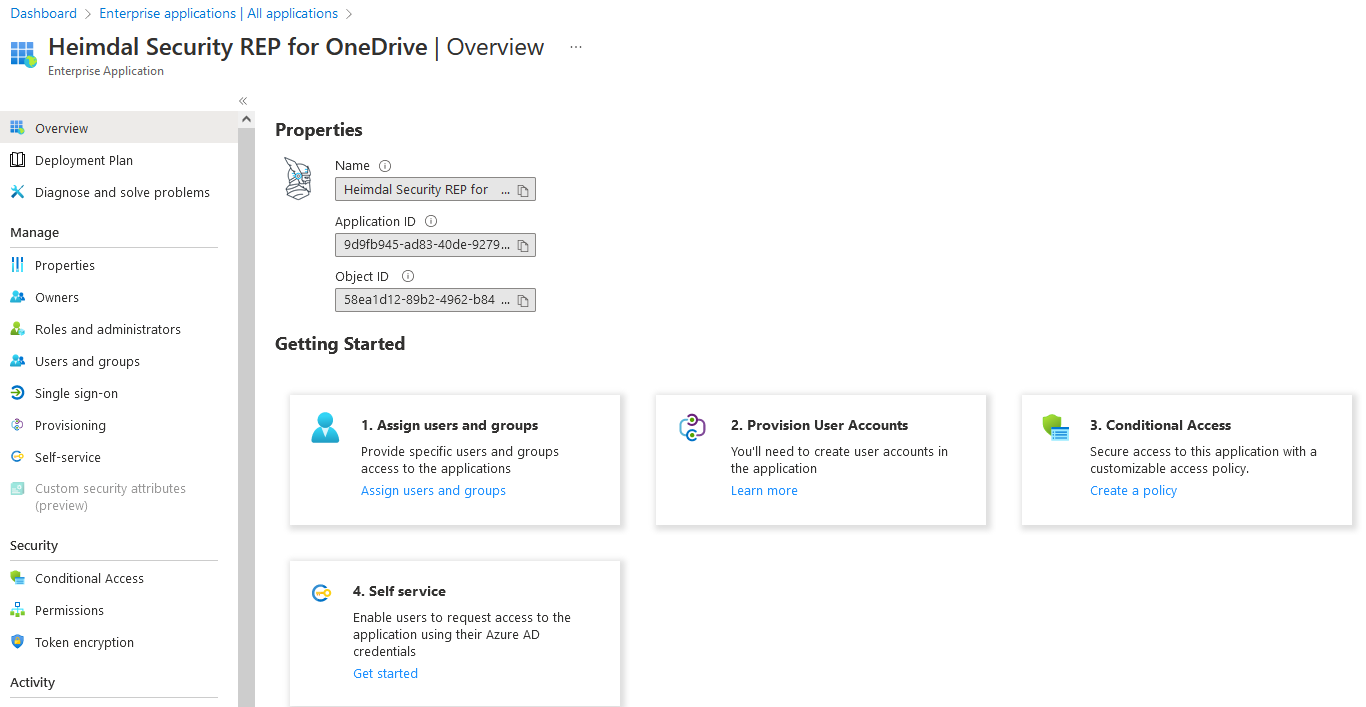The image size is (1366, 707).
Task: Open the ellipsis more options menu
Action: (576, 47)
